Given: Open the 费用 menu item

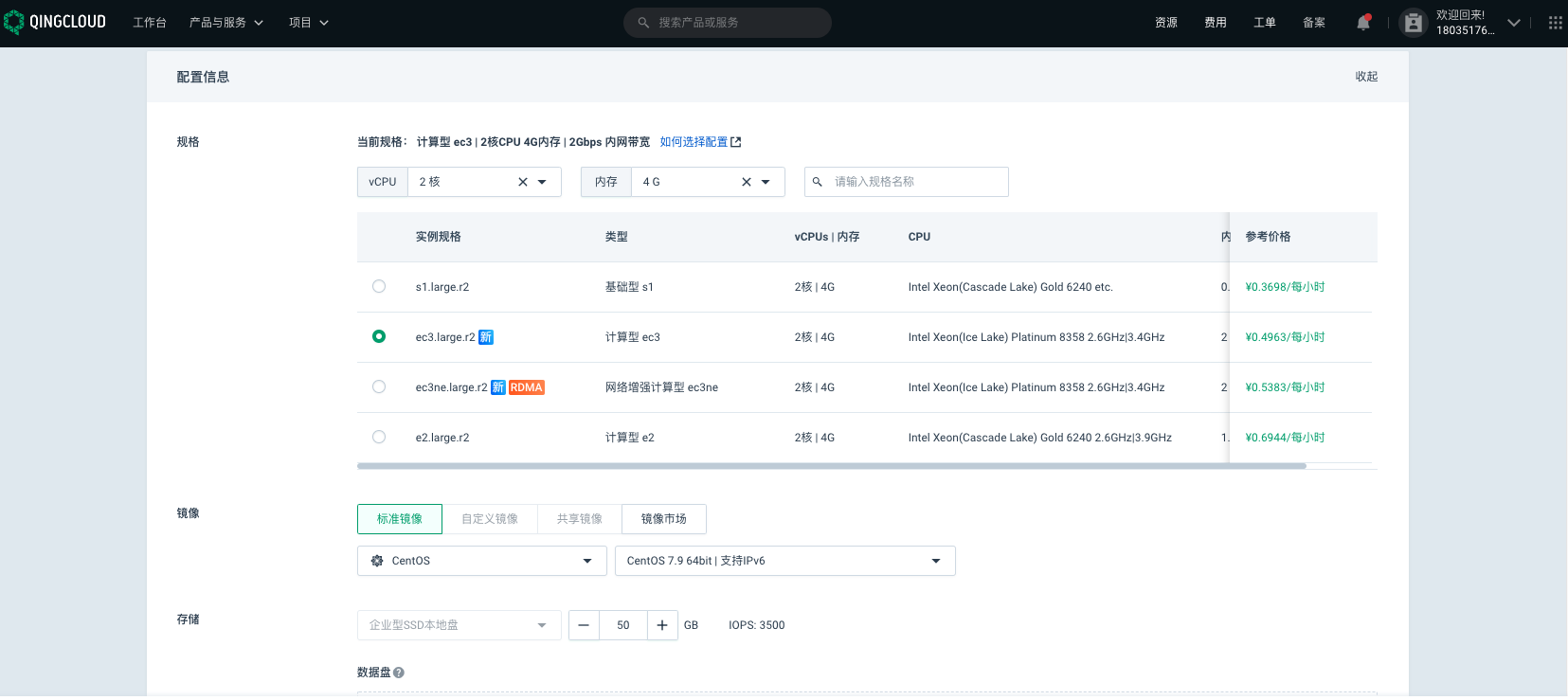Looking at the screenshot, I should click(1216, 23).
